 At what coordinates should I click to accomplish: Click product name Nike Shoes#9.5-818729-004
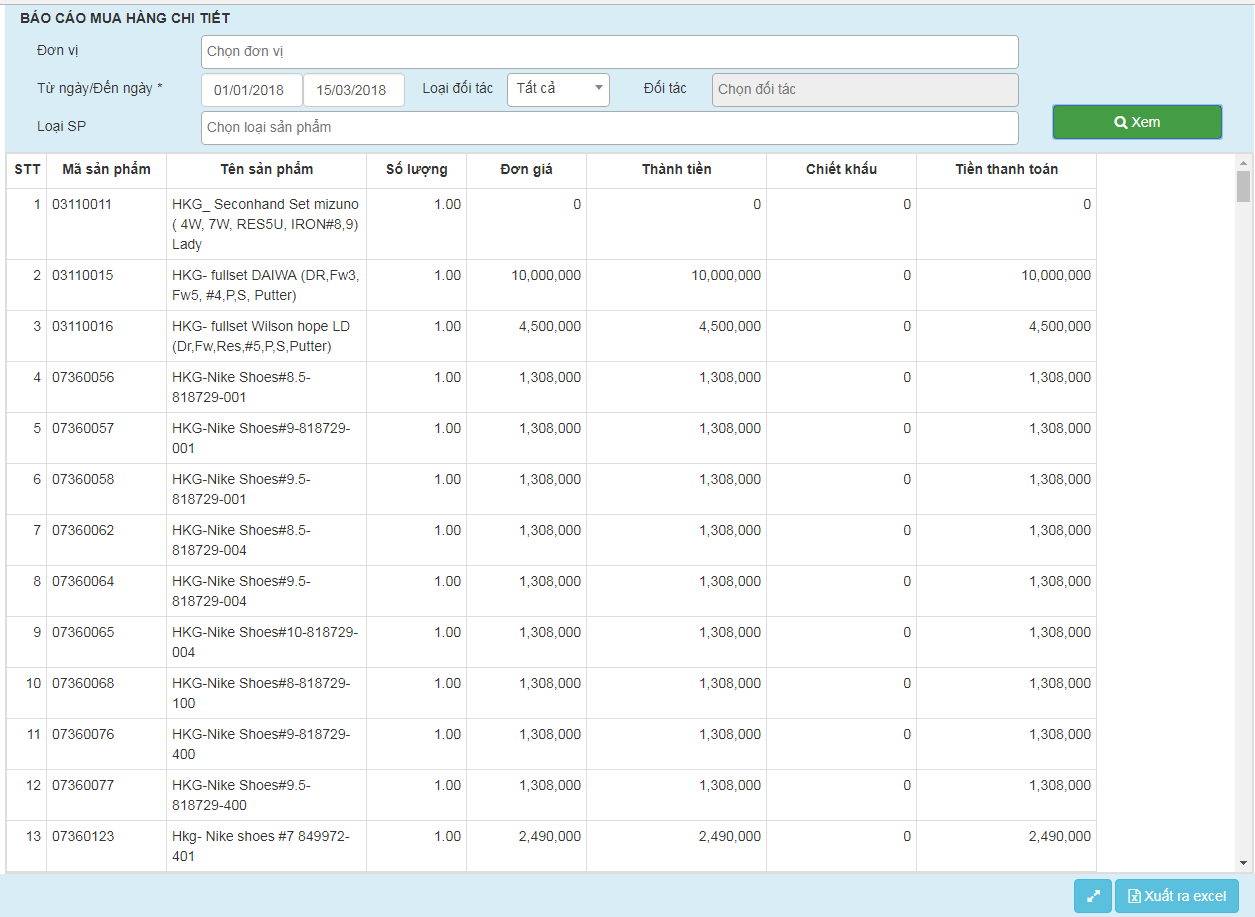(x=241, y=591)
